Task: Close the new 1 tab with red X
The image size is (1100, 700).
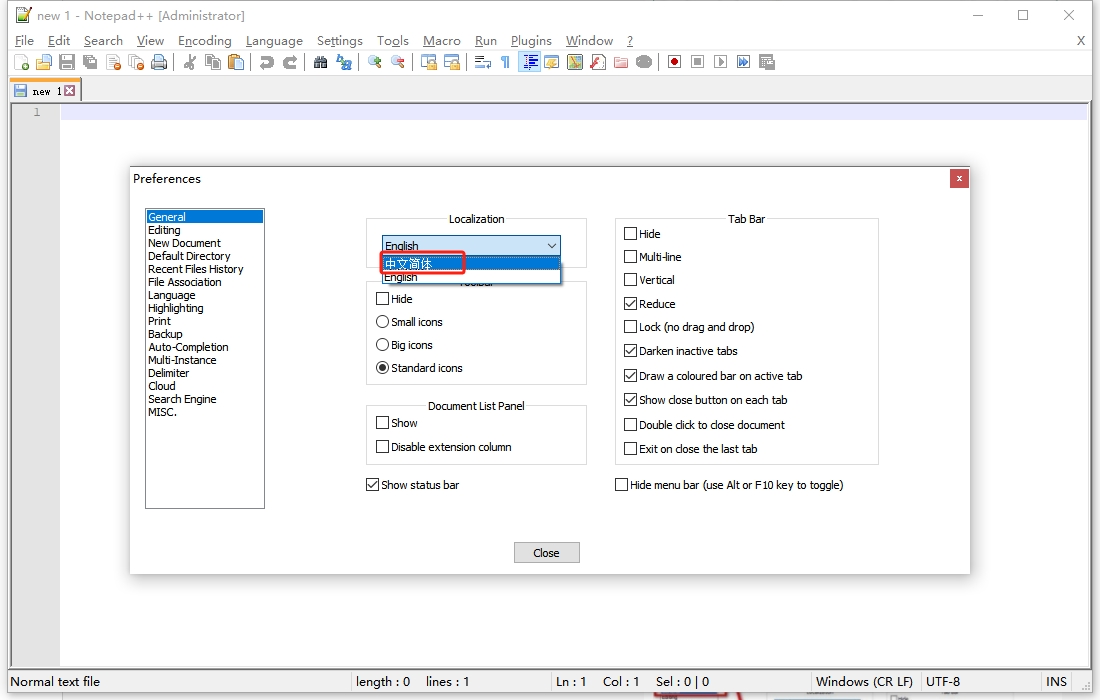Action: point(69,90)
